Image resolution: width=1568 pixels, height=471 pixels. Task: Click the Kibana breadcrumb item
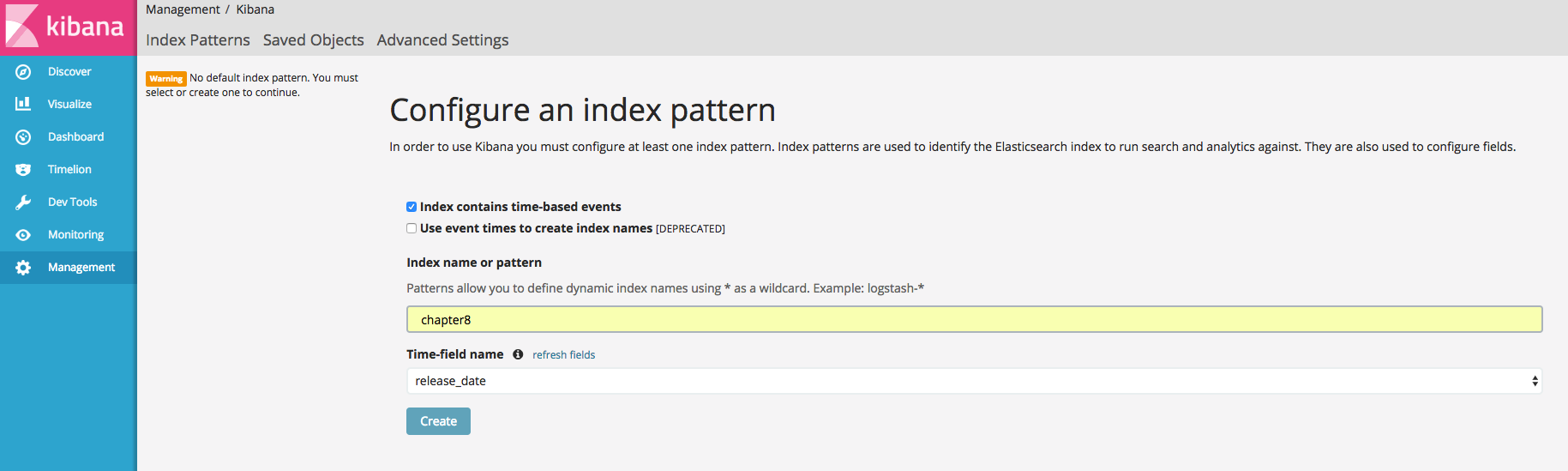pos(255,9)
